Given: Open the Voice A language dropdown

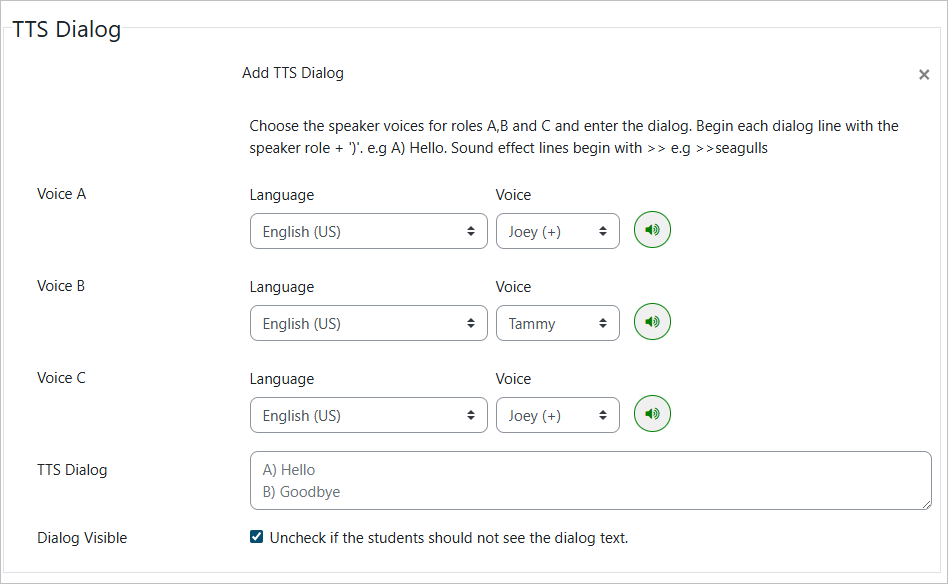Looking at the screenshot, I should click(368, 231).
